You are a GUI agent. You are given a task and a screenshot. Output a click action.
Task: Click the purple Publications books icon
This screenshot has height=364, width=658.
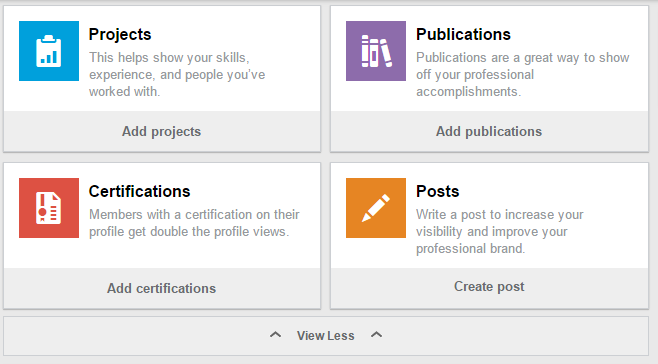pyautogui.click(x=376, y=51)
